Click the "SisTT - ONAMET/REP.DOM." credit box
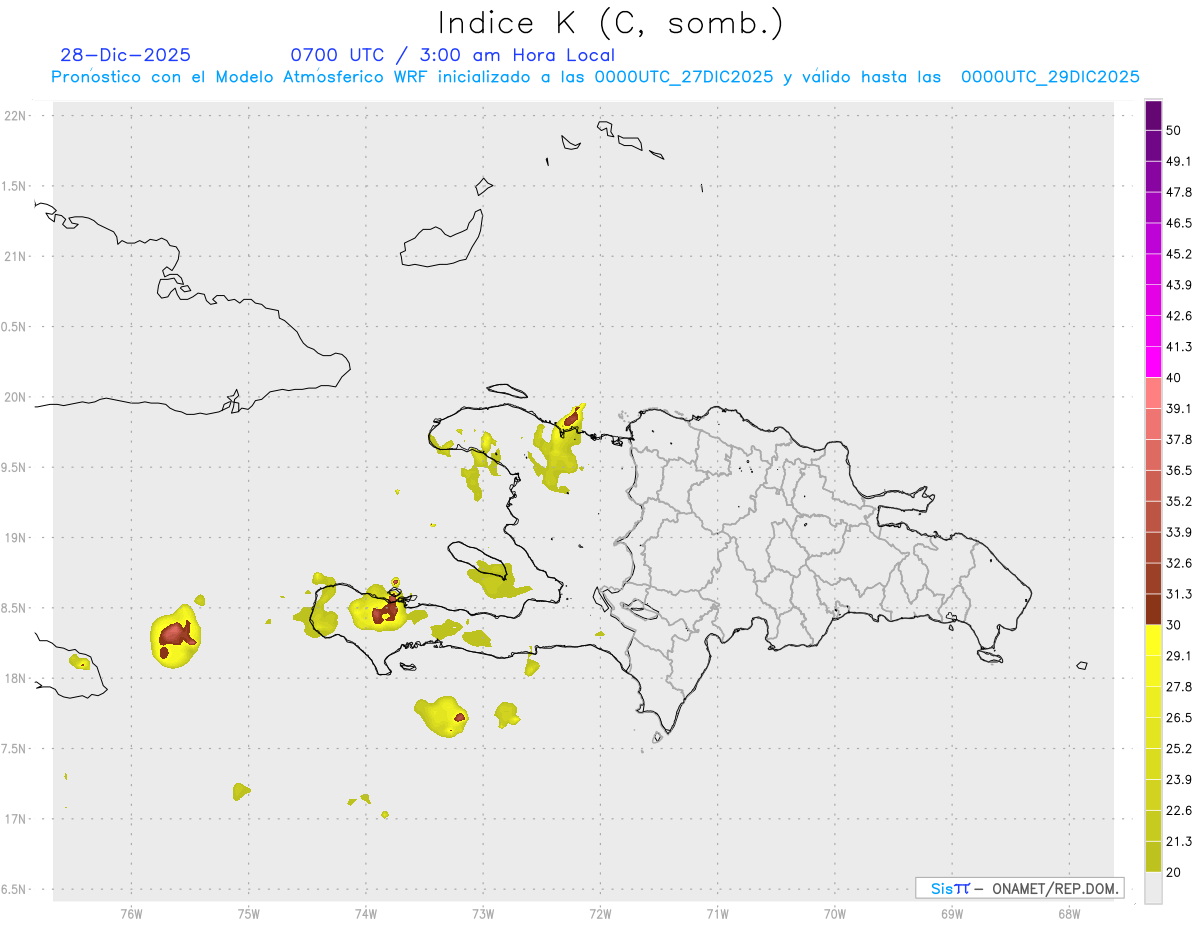The height and width of the screenshot is (927, 1200). click(1019, 888)
